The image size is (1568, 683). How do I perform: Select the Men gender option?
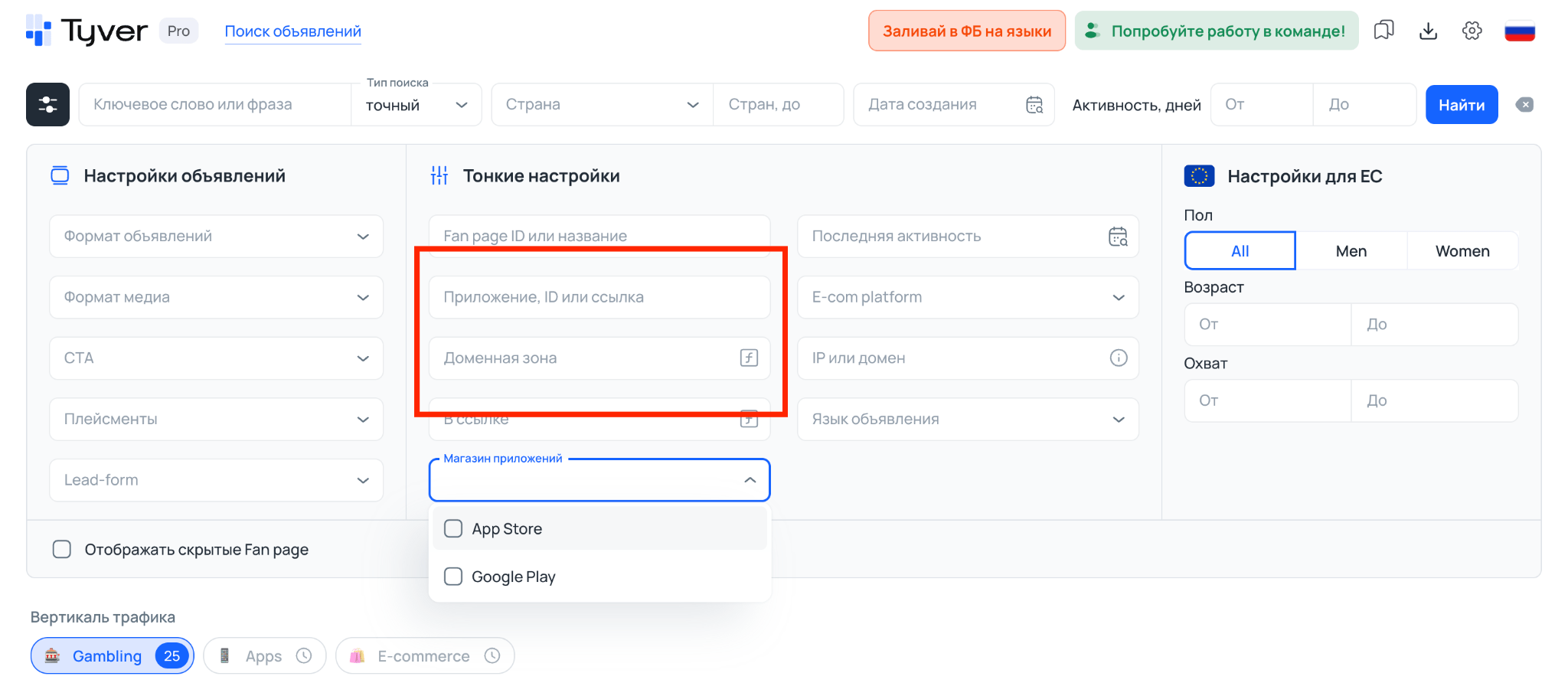pos(1351,251)
